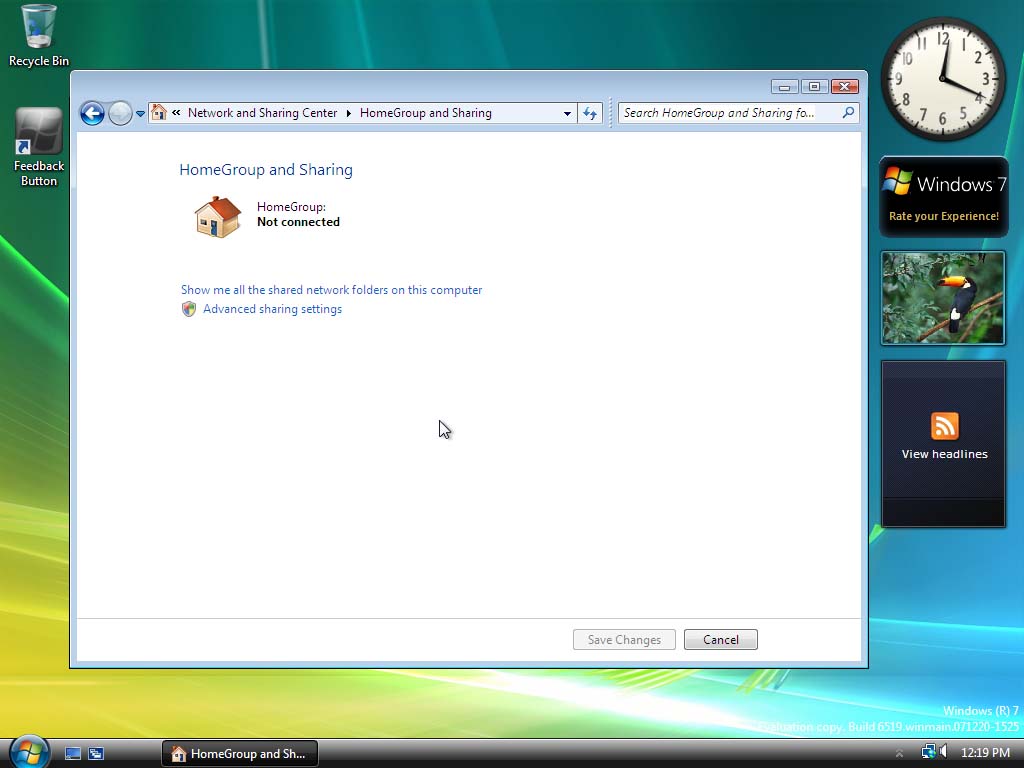Click the search magnifier icon
The image size is (1024, 768).
(848, 112)
